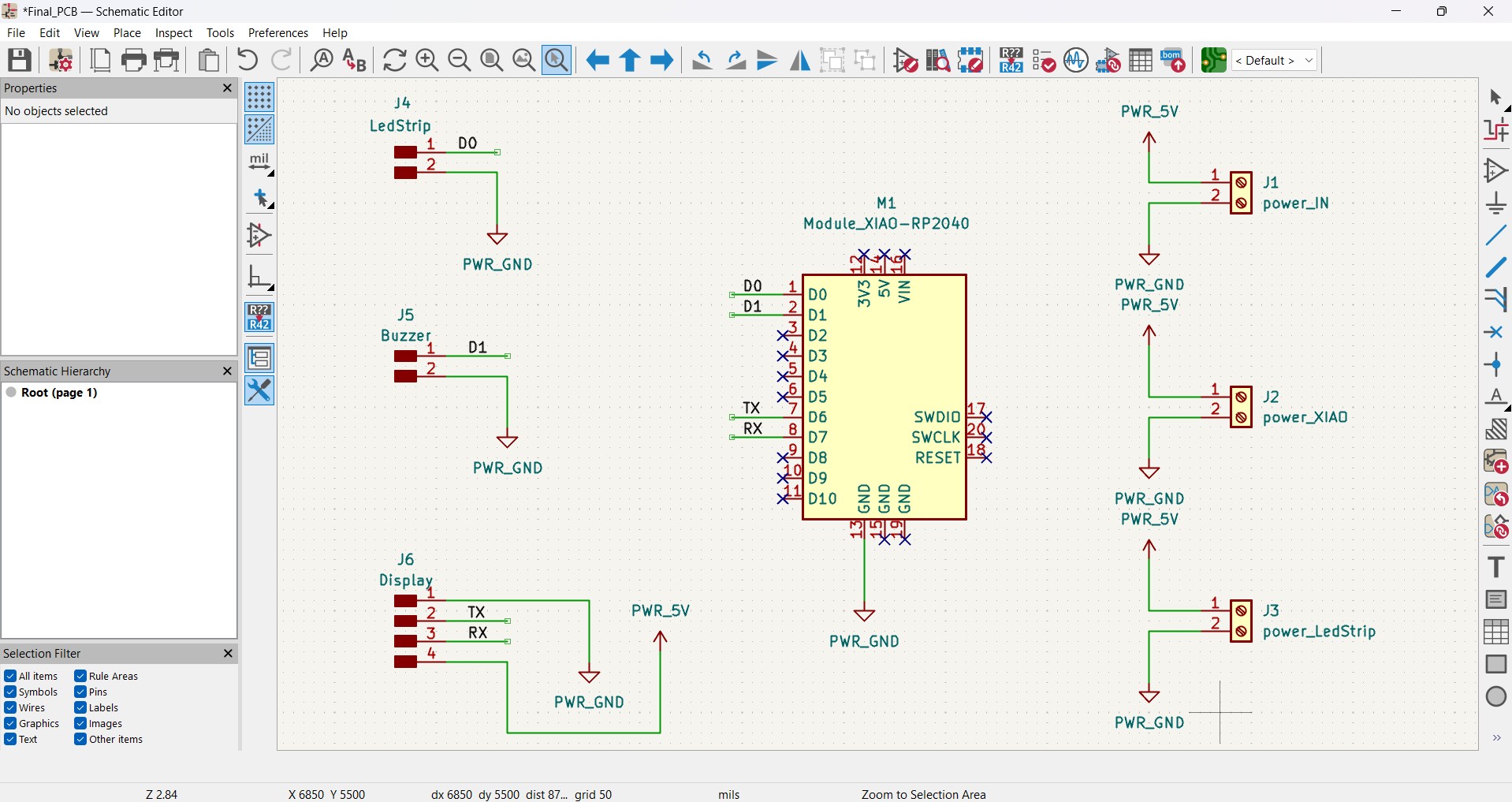Image resolution: width=1512 pixels, height=802 pixels.
Task: Open Place menu
Action: (127, 32)
